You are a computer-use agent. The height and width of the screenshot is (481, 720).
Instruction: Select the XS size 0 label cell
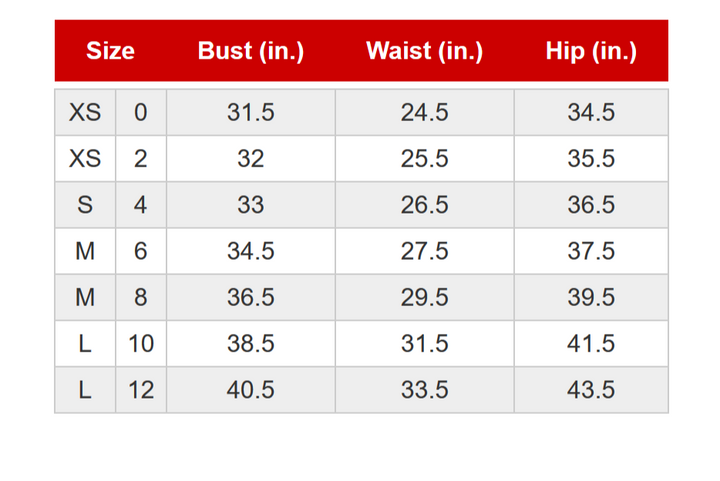click(x=85, y=113)
